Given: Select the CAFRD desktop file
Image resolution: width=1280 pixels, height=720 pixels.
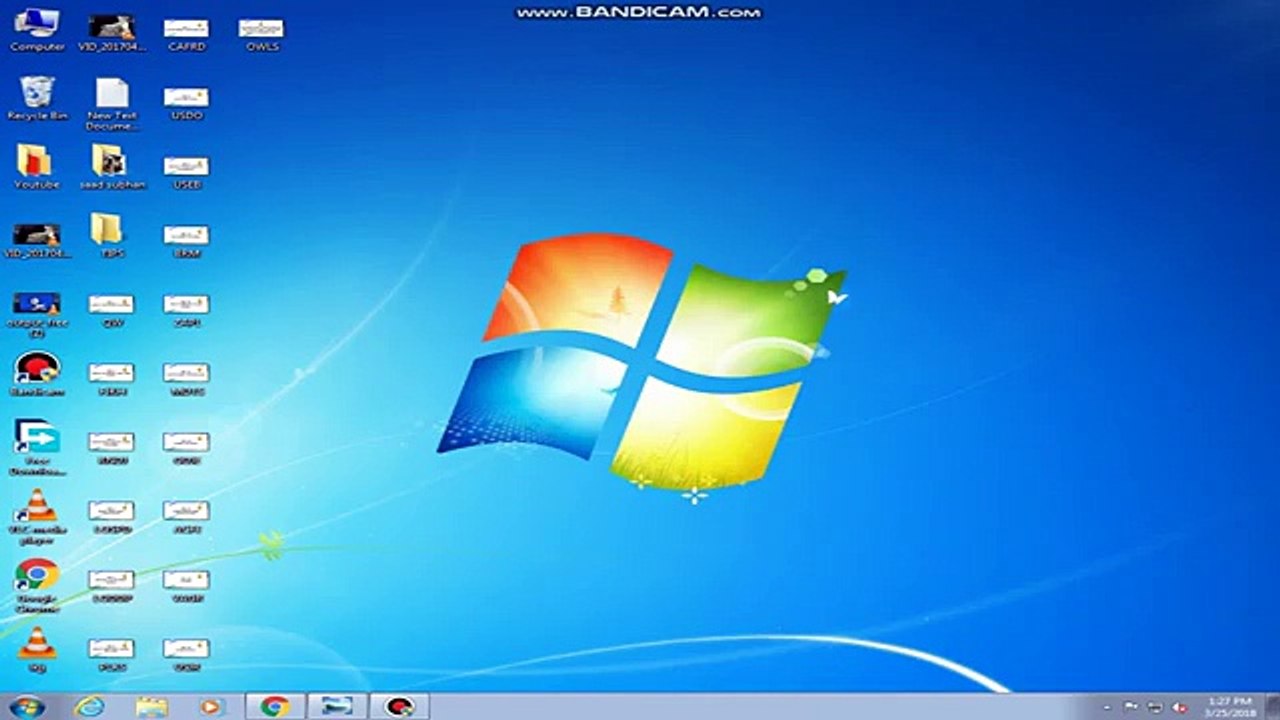Looking at the screenshot, I should [186, 34].
